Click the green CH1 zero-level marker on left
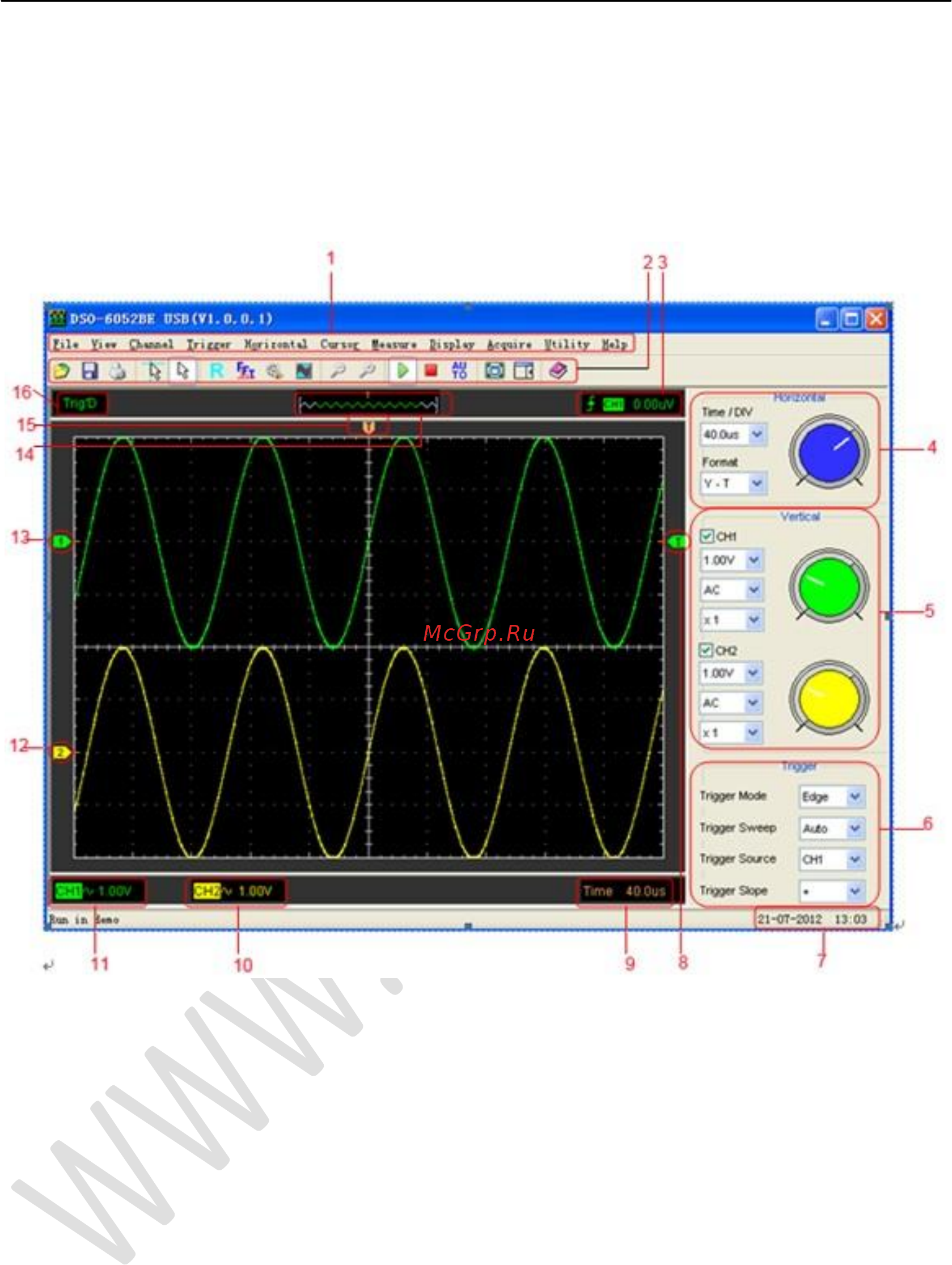 click(x=62, y=541)
